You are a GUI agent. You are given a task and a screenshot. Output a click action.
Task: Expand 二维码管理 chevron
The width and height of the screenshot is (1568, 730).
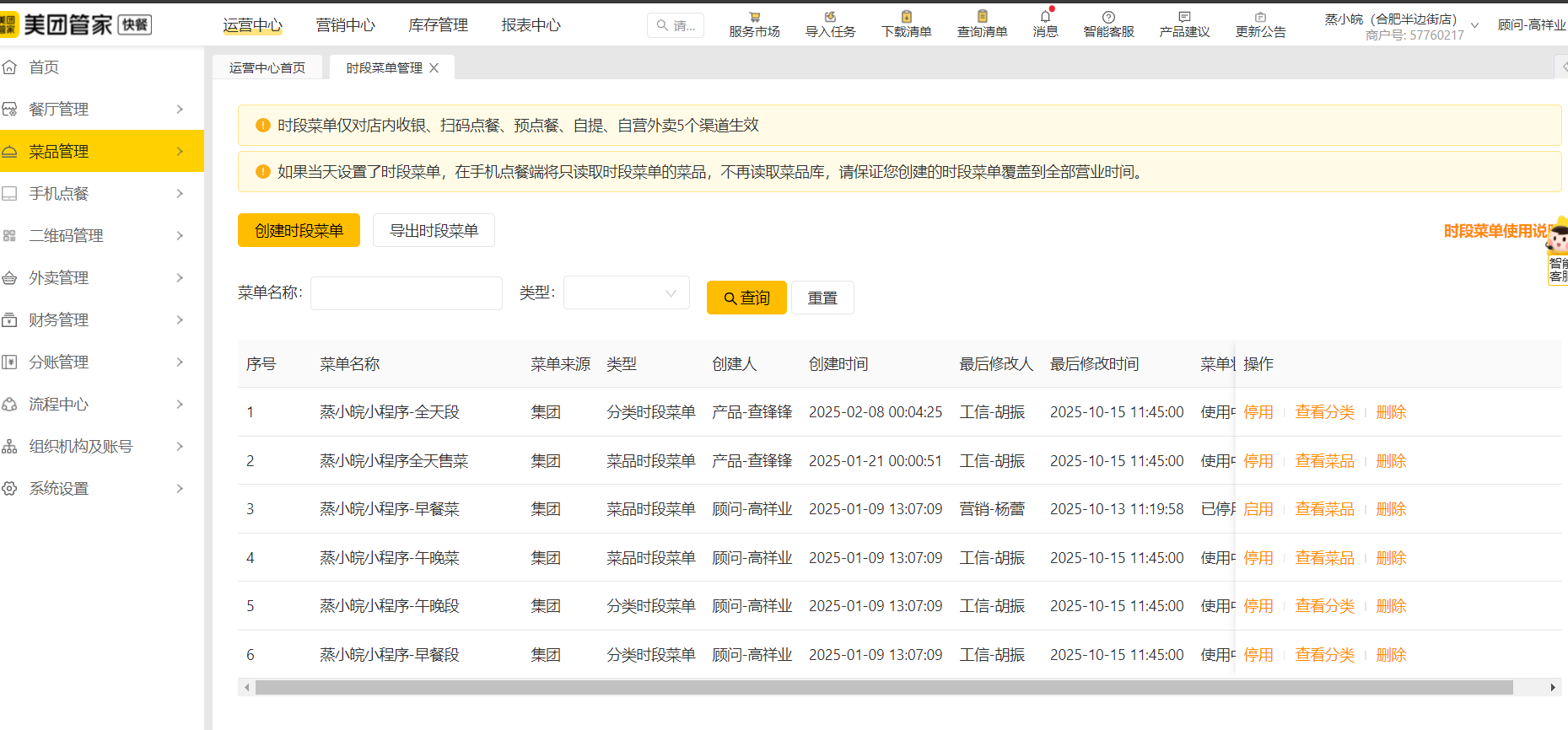[180, 235]
